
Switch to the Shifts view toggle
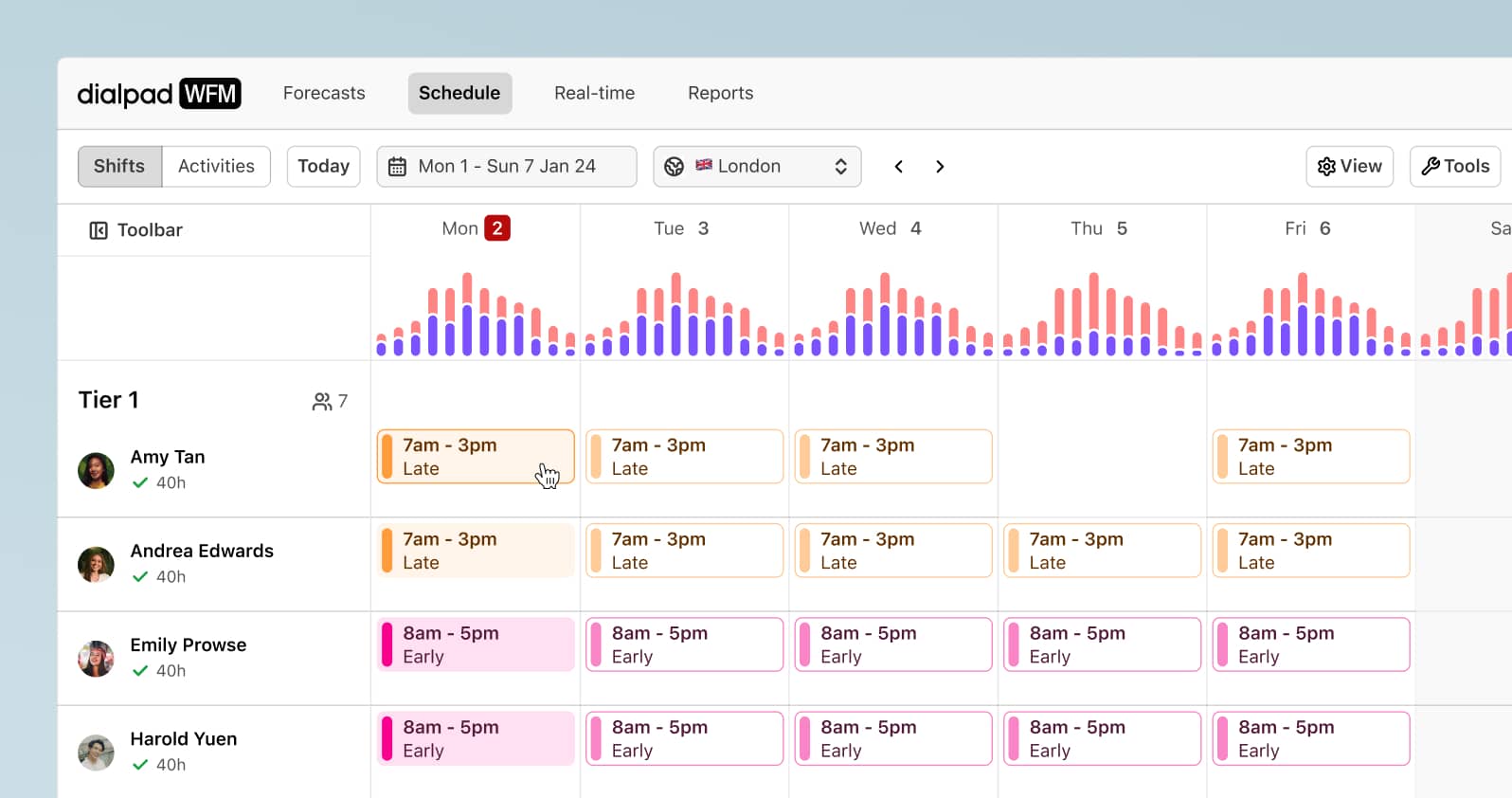point(119,167)
